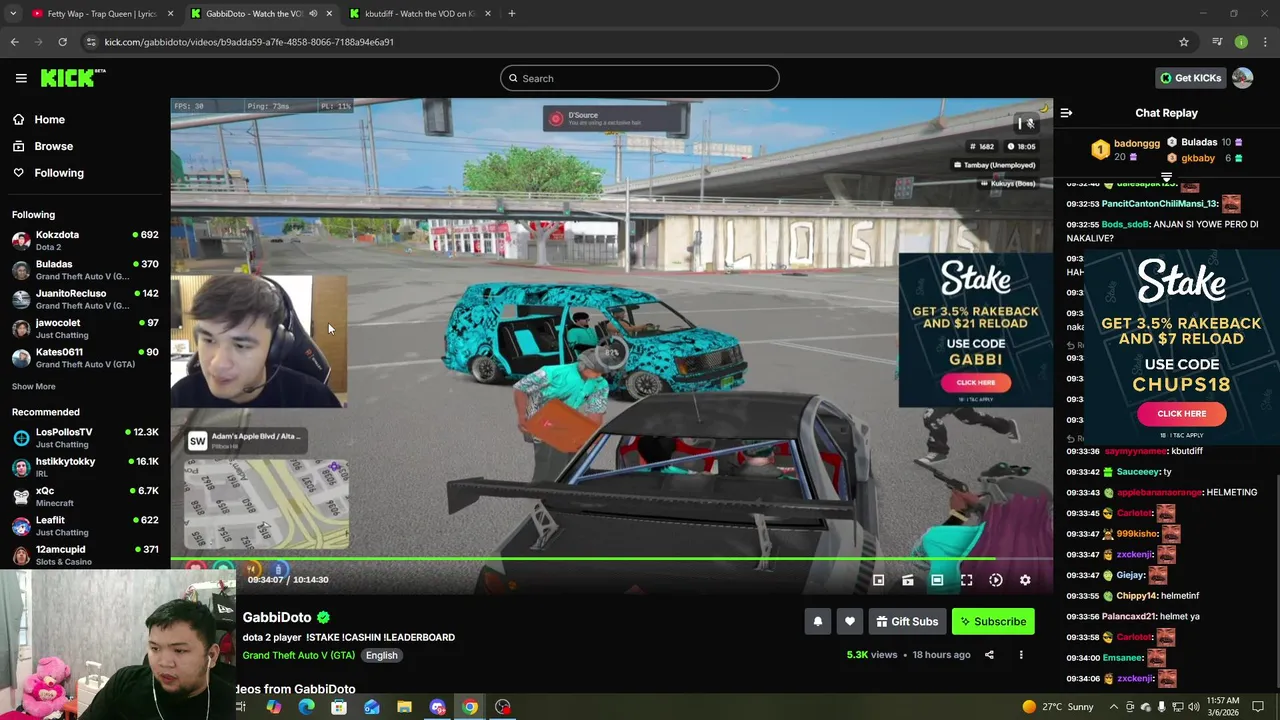Click CLICK HERE on the chat Stake ad
The image size is (1280, 720).
(x=1181, y=414)
